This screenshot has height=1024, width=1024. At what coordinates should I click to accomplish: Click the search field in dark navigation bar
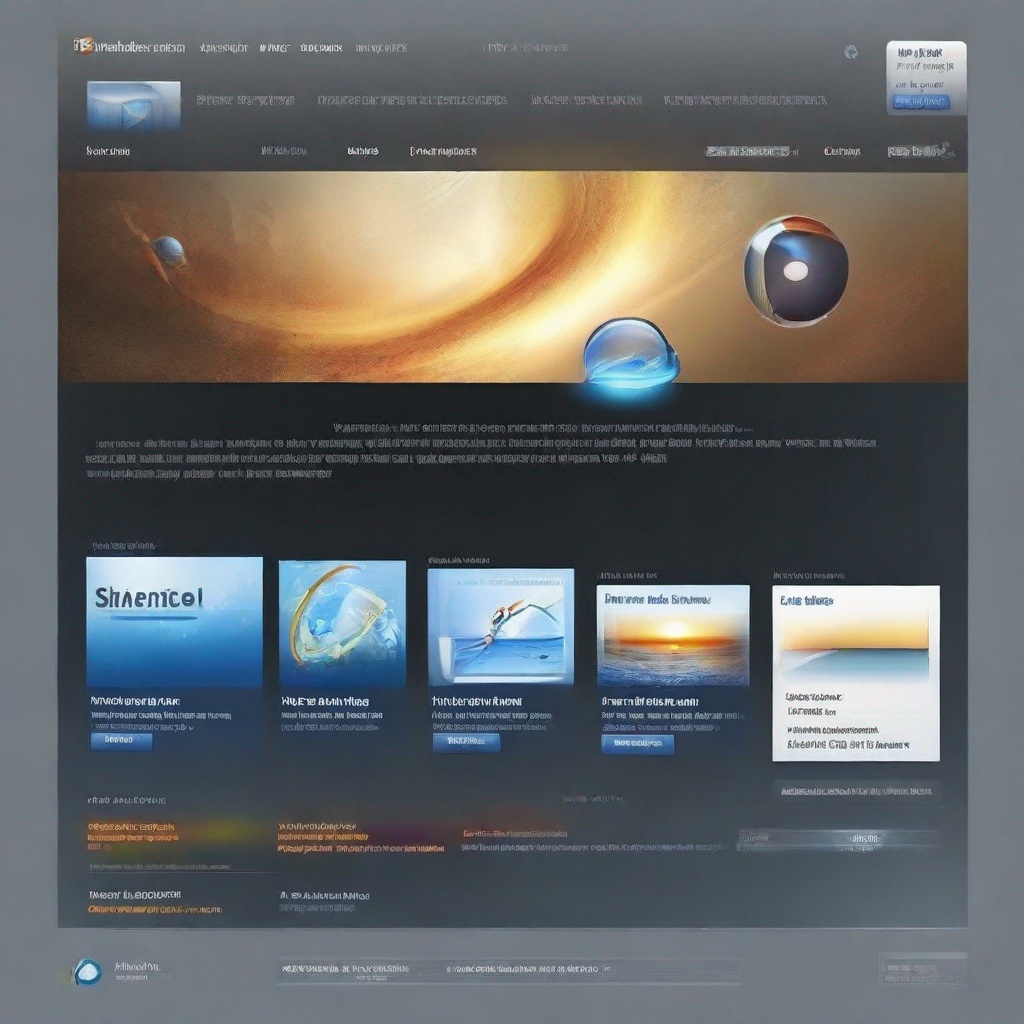(748, 151)
